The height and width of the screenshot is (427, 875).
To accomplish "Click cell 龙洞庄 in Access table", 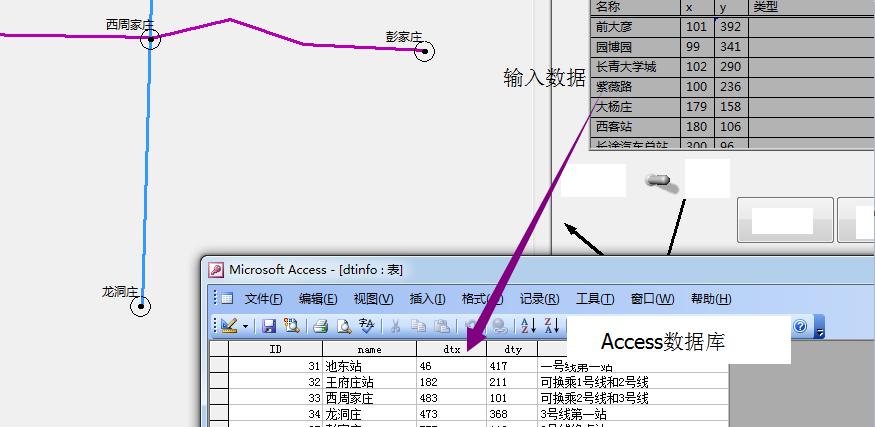I will [369, 415].
